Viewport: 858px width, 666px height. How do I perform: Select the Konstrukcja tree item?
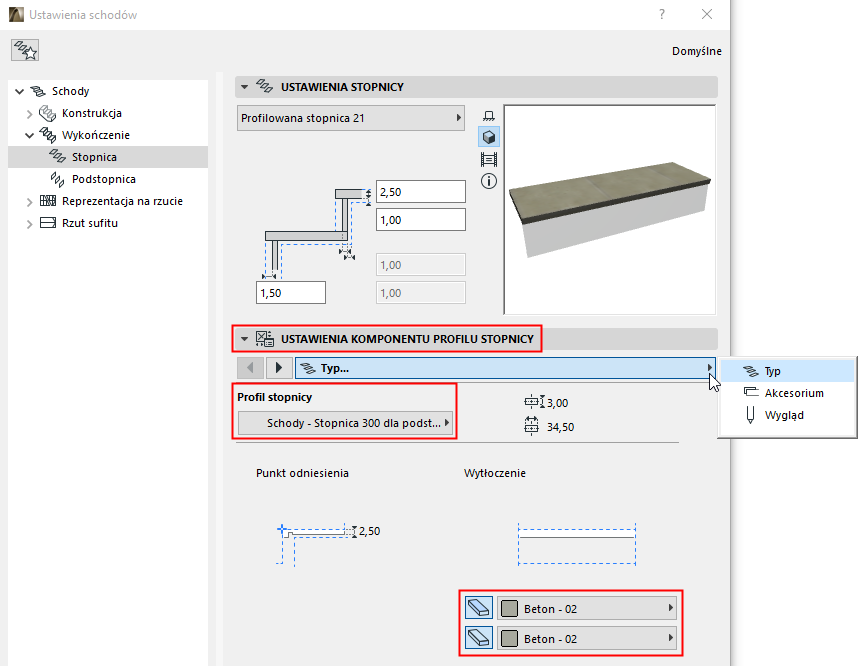(92, 113)
